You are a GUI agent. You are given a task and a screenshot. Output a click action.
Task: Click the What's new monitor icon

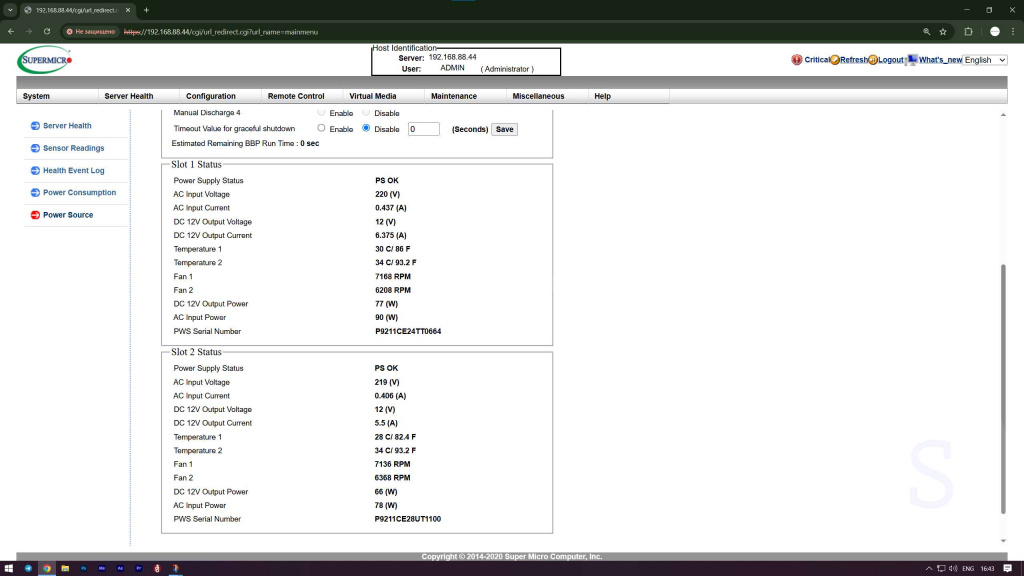pyautogui.click(x=912, y=60)
